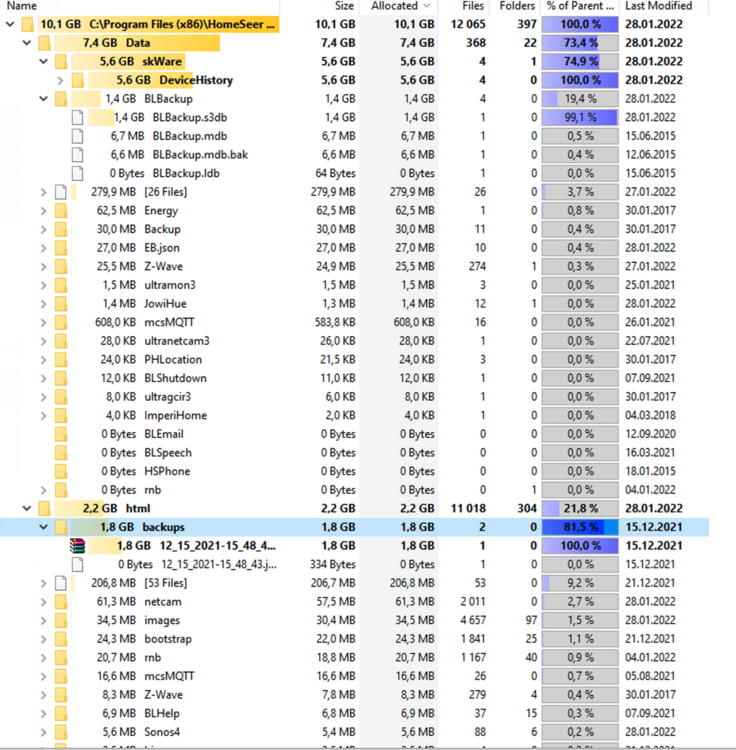The height and width of the screenshot is (750, 736).
Task: Click the BLBackup.mdb.bak file icon
Action: click(x=77, y=154)
